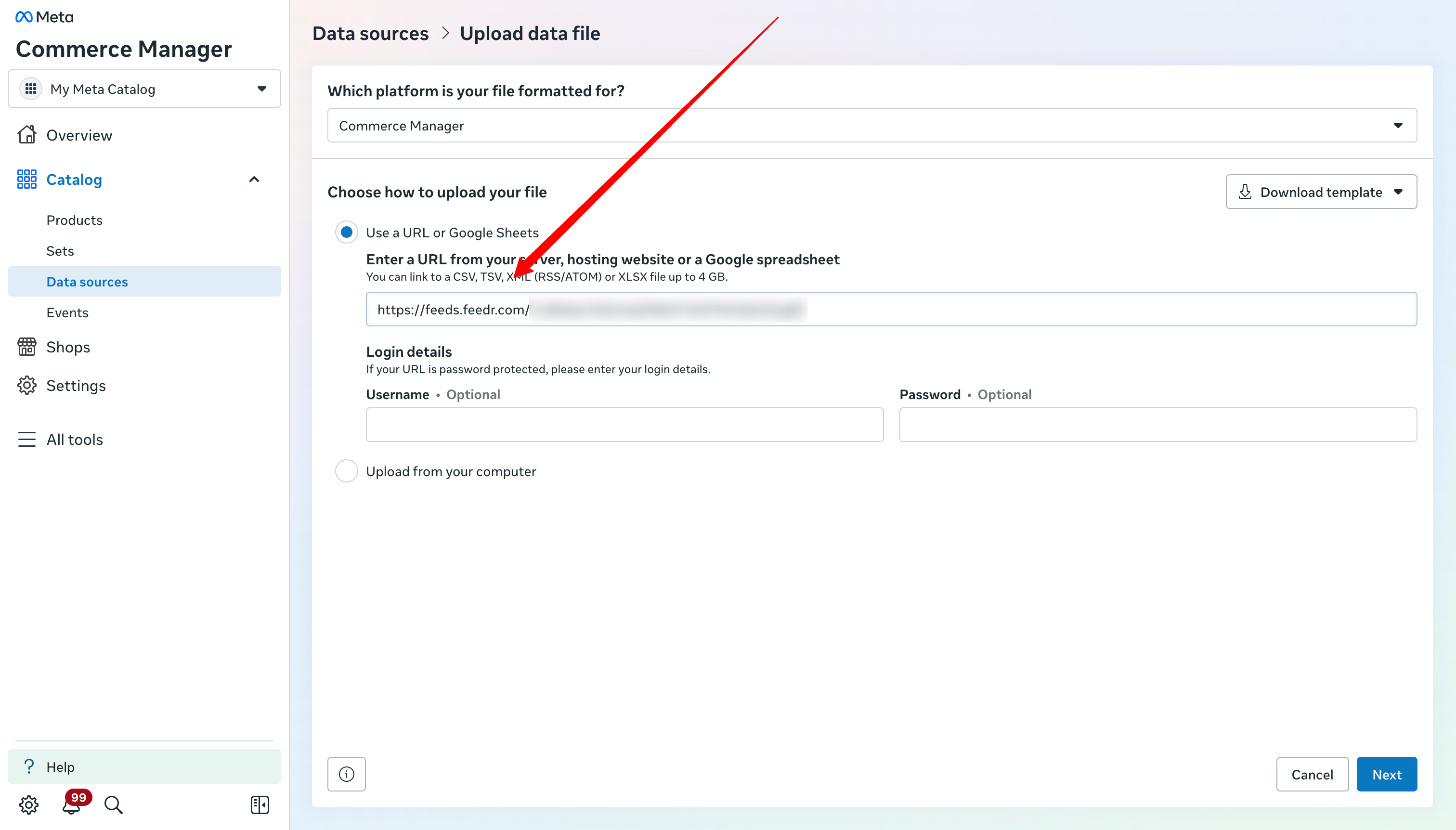1456x830 pixels.
Task: Click the Next button
Action: click(1387, 774)
